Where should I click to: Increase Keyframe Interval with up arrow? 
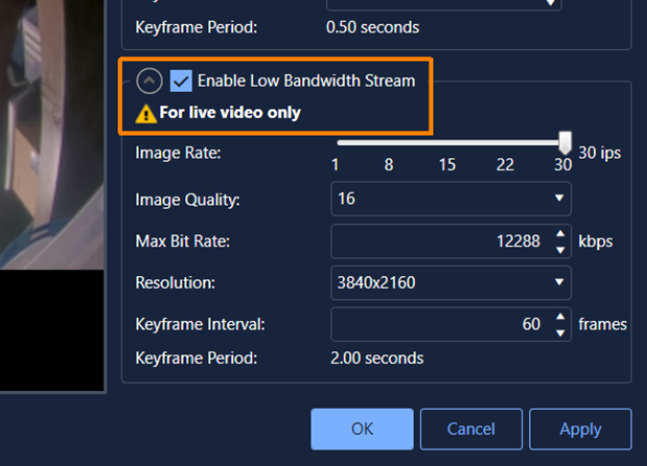[559, 318]
